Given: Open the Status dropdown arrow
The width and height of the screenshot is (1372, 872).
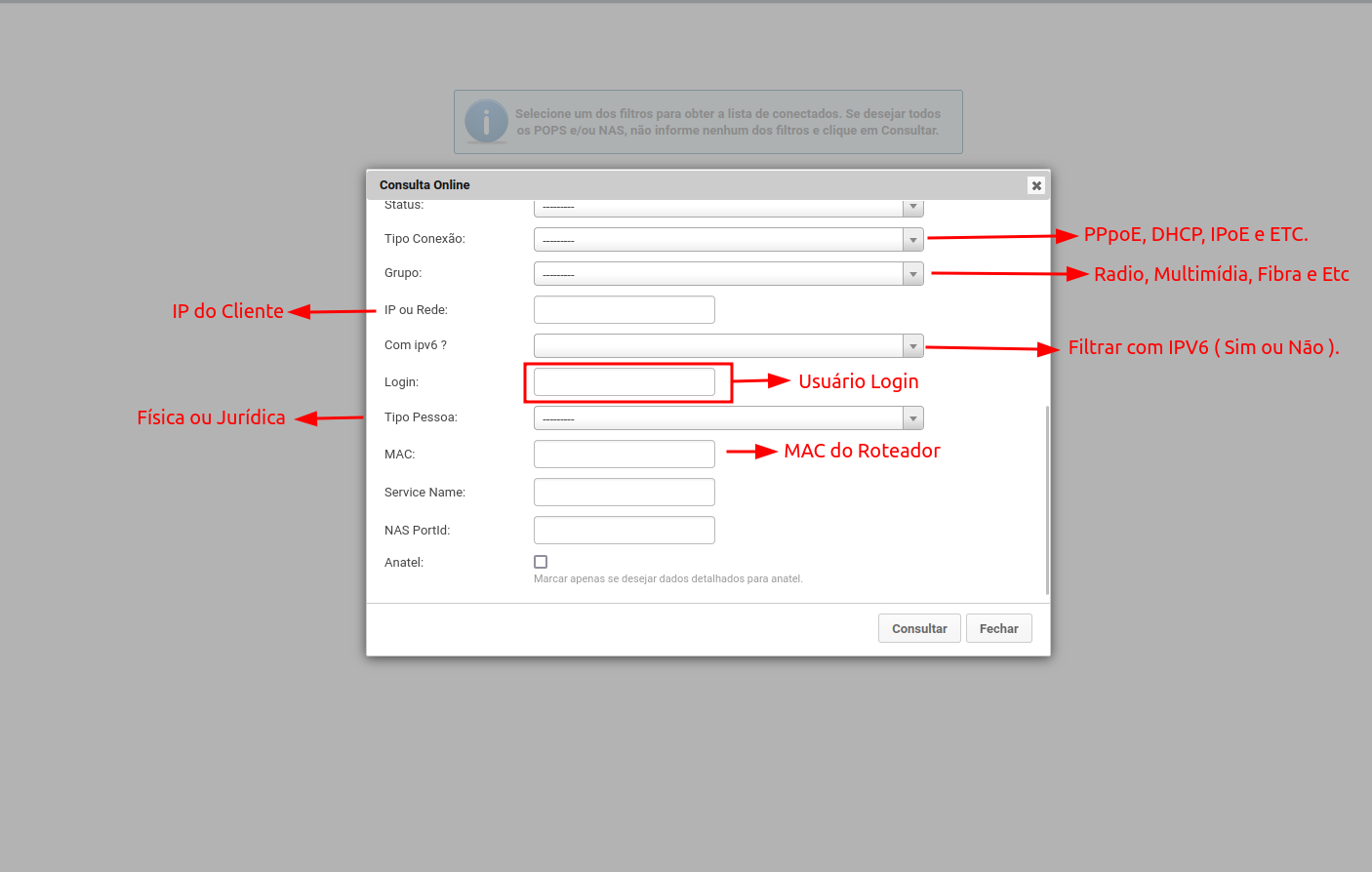Looking at the screenshot, I should tap(912, 207).
